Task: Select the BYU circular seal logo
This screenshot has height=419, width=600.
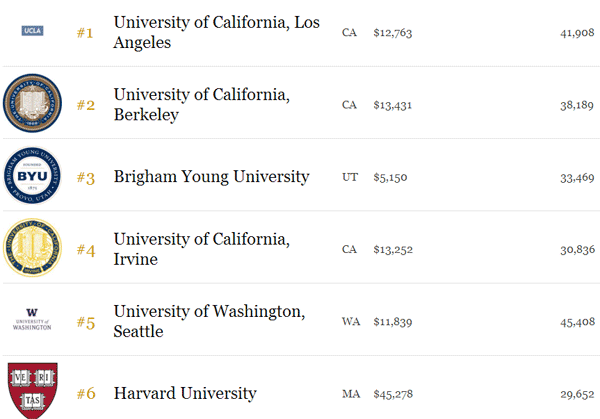Action: coord(32,176)
